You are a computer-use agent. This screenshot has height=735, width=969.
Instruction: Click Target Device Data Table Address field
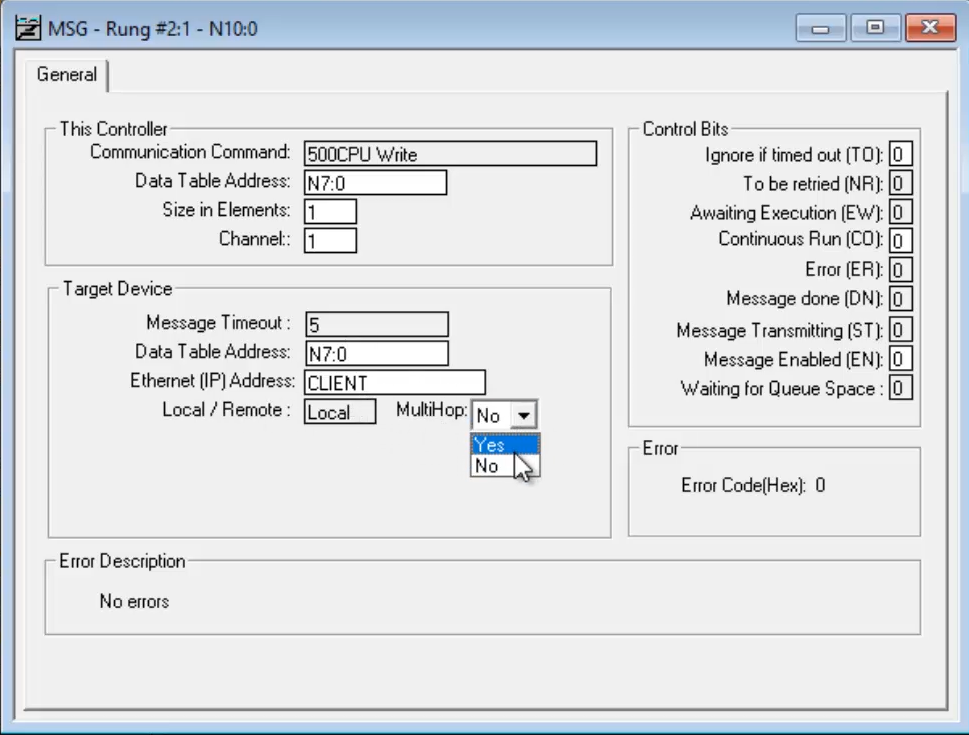(377, 354)
